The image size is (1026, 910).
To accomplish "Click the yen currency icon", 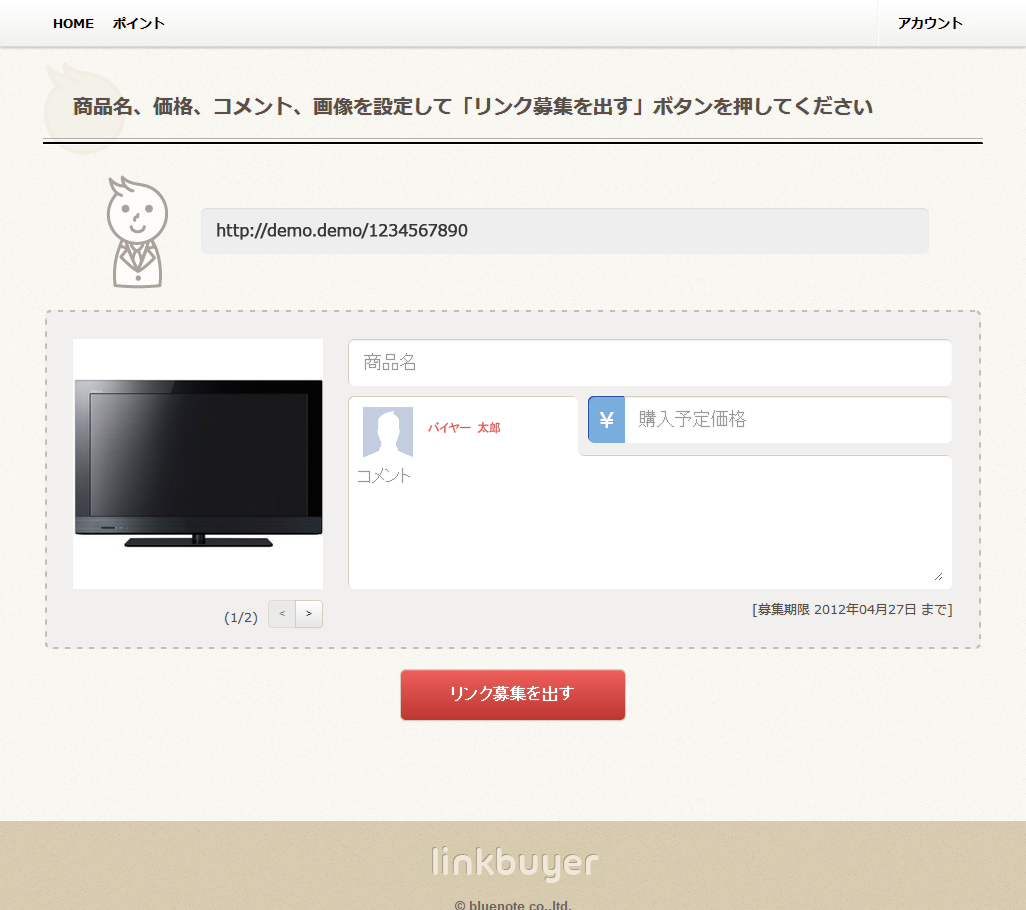I will click(x=606, y=420).
